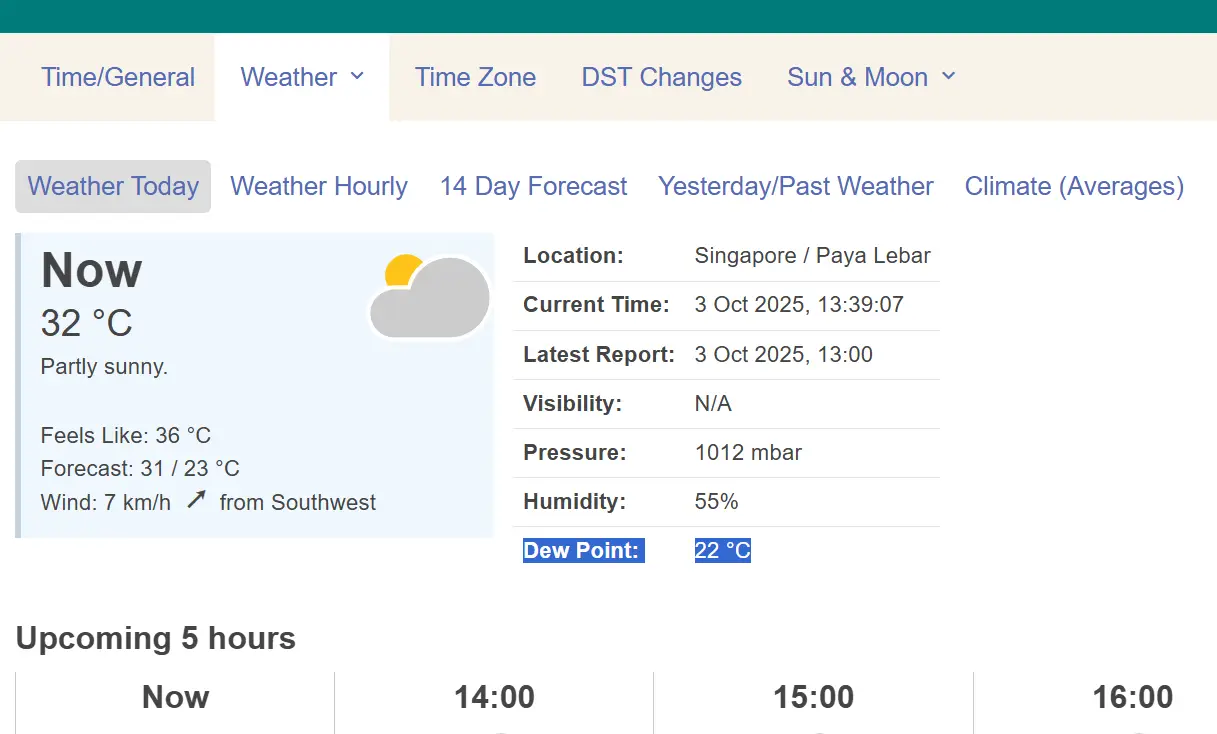
Task: View Yesterday/Past Weather
Action: tap(795, 186)
